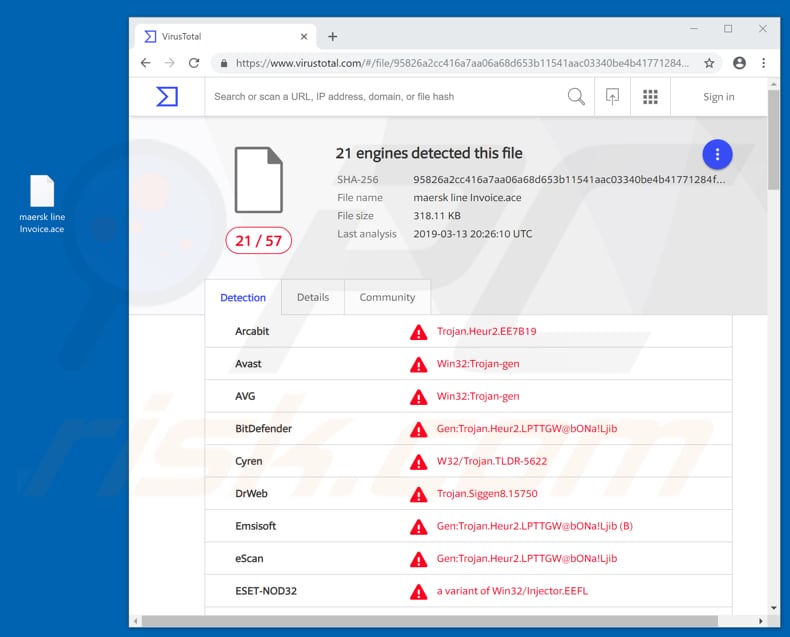The height and width of the screenshot is (637, 790).
Task: Click the browser back arrow
Action: tap(146, 63)
